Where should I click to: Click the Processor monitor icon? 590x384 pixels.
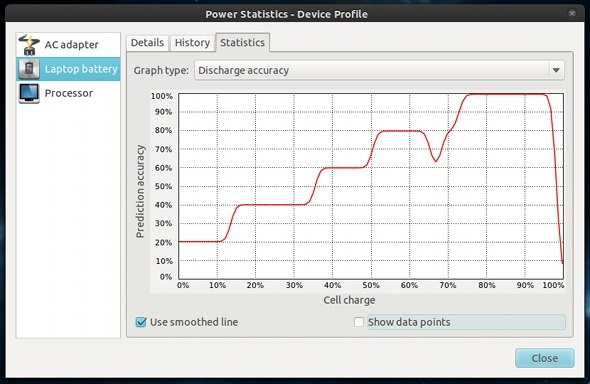[x=29, y=93]
